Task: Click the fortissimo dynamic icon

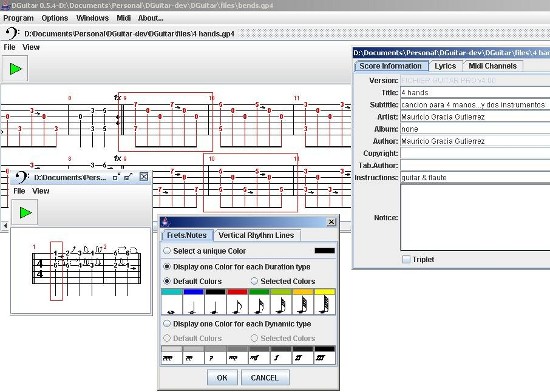Action: (303, 358)
